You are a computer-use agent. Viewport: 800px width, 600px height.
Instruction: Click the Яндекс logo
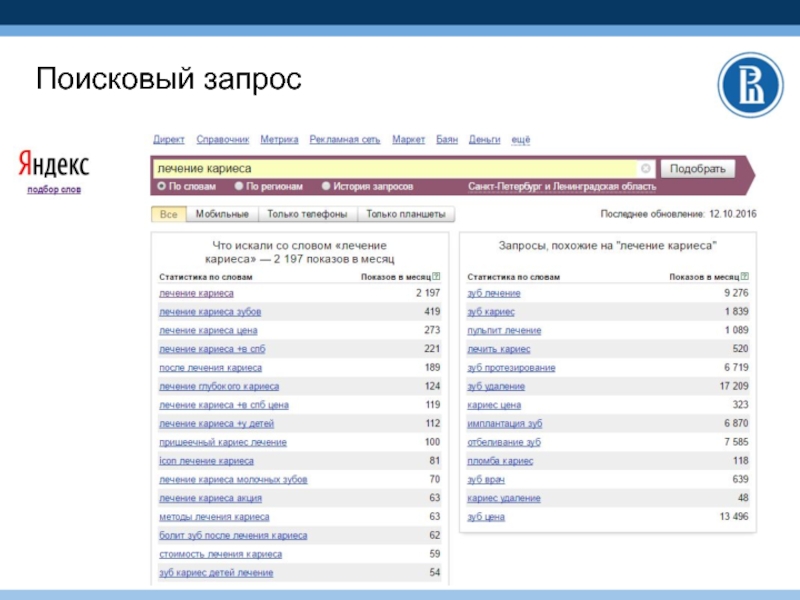[54, 163]
